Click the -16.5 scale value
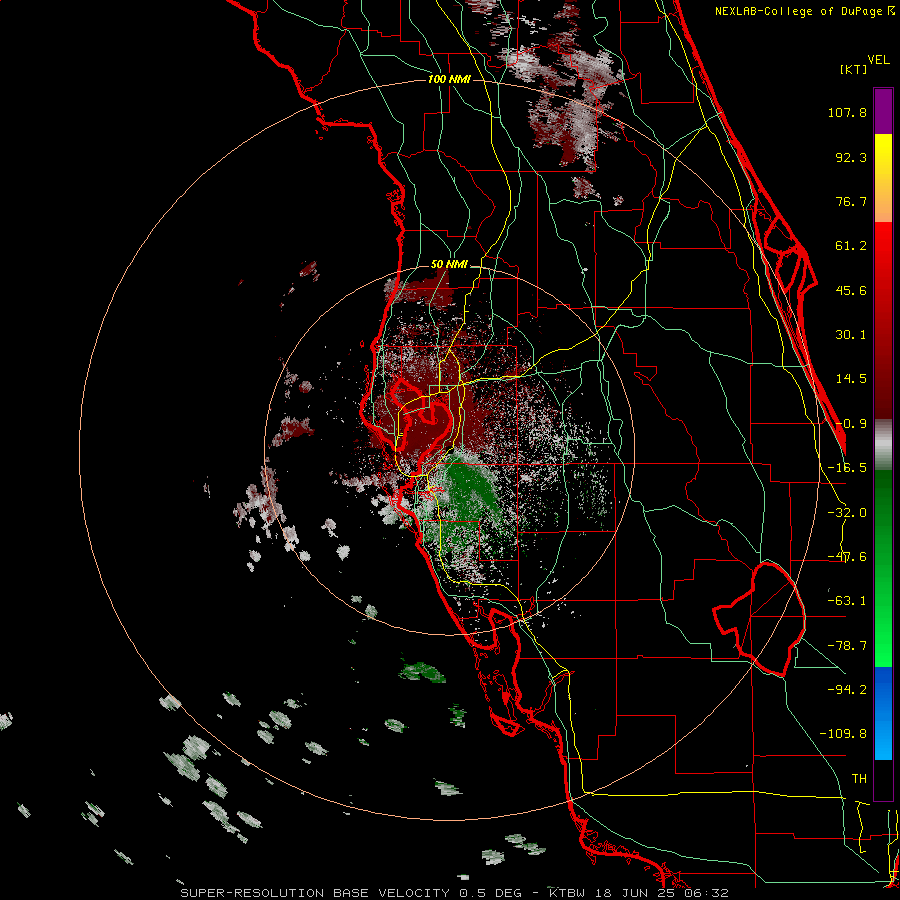Image resolution: width=900 pixels, height=900 pixels. [x=847, y=468]
